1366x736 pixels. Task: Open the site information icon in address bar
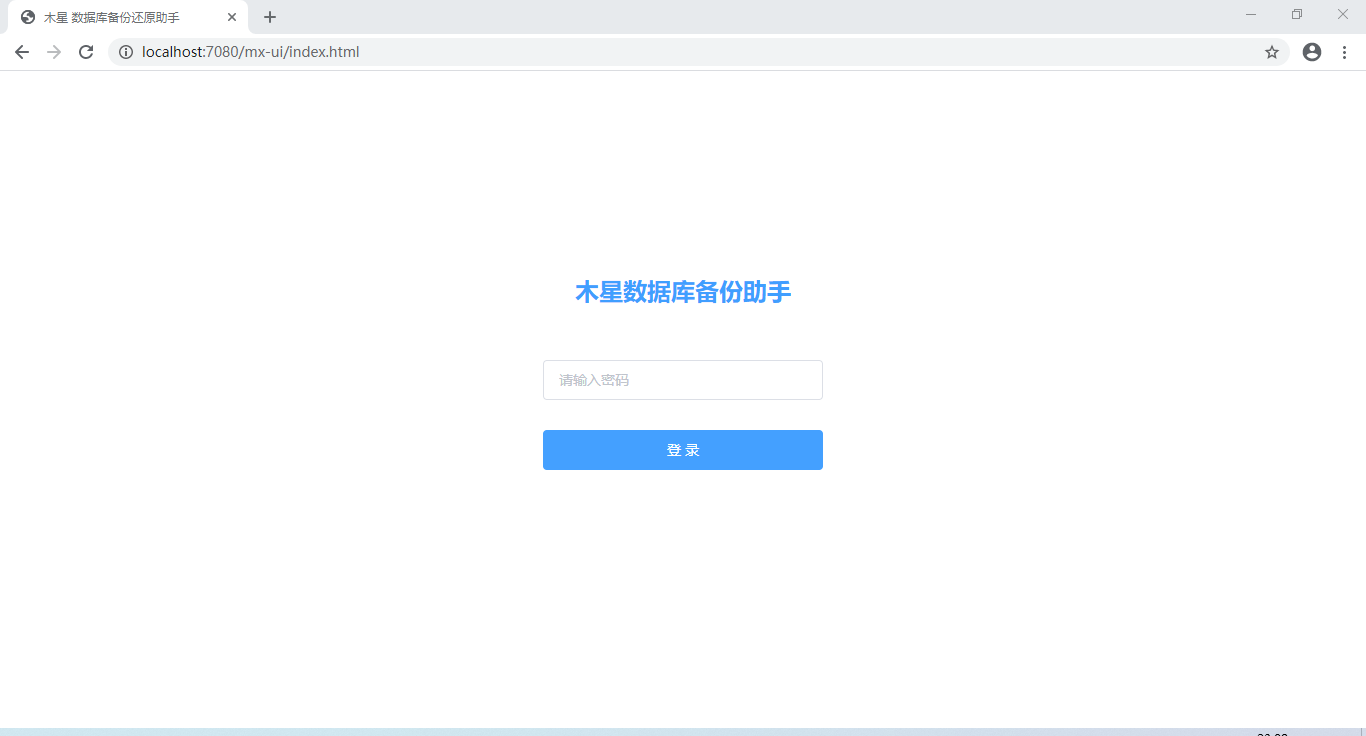(x=126, y=52)
